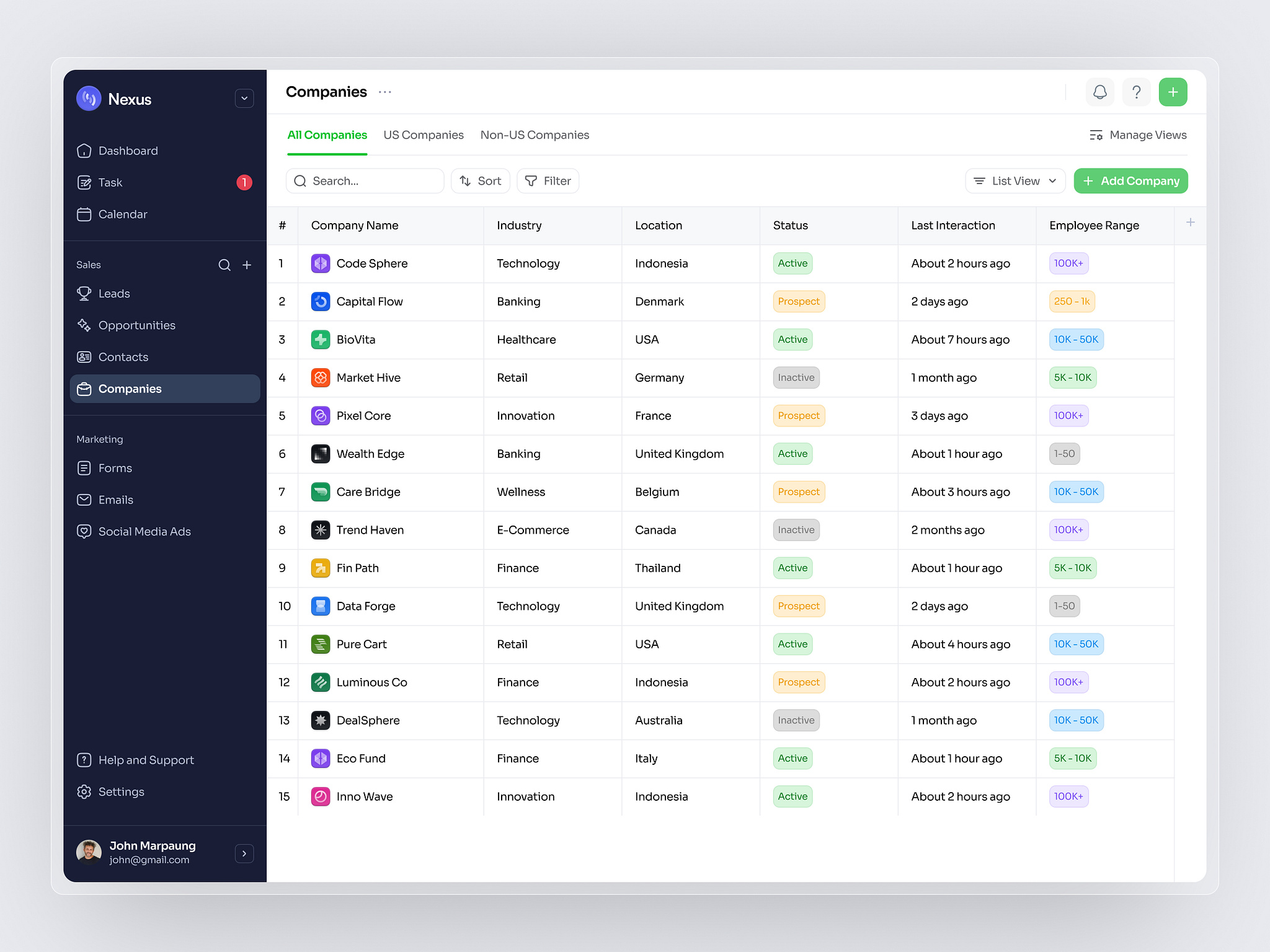Click the search magnifier next to Sales
Viewport: 1270px width, 952px height.
click(x=224, y=265)
